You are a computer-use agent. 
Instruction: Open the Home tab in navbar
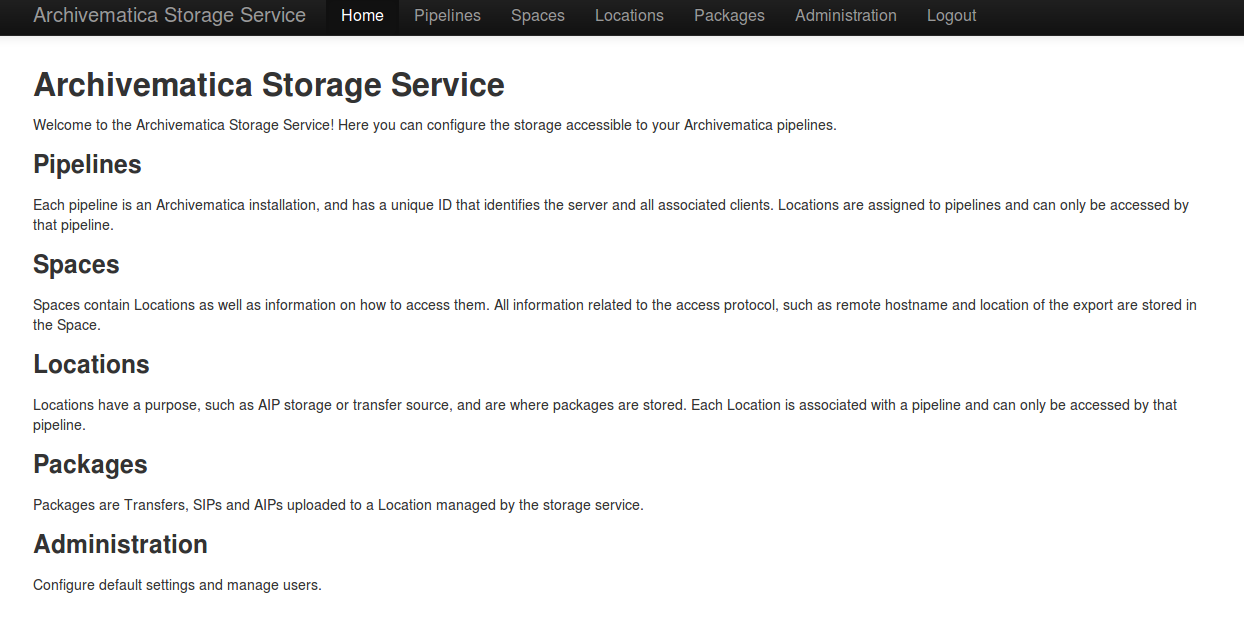362,16
